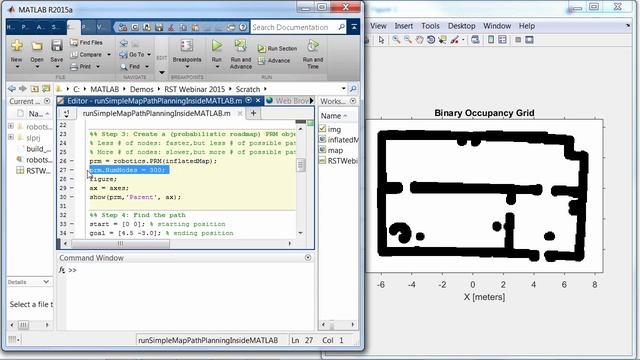Select Zoom In tool in figure window
Screen dimensions: 640x360
click(x=396, y=40)
